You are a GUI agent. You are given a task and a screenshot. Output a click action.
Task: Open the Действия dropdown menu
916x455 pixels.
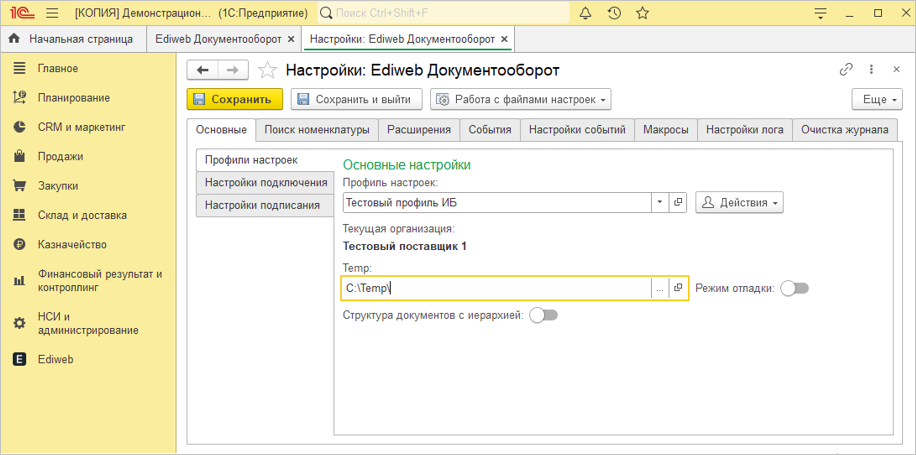coord(739,202)
